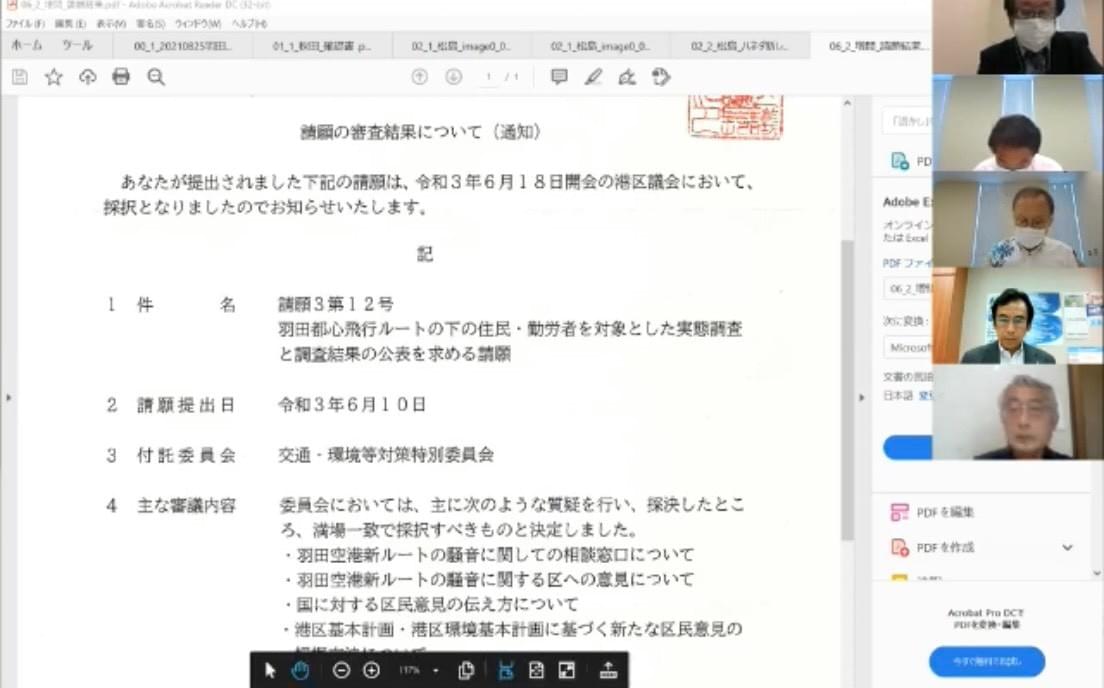Toggle fit-width scrolling page mode
Image resolution: width=1104 pixels, height=688 pixels.
pos(506,670)
